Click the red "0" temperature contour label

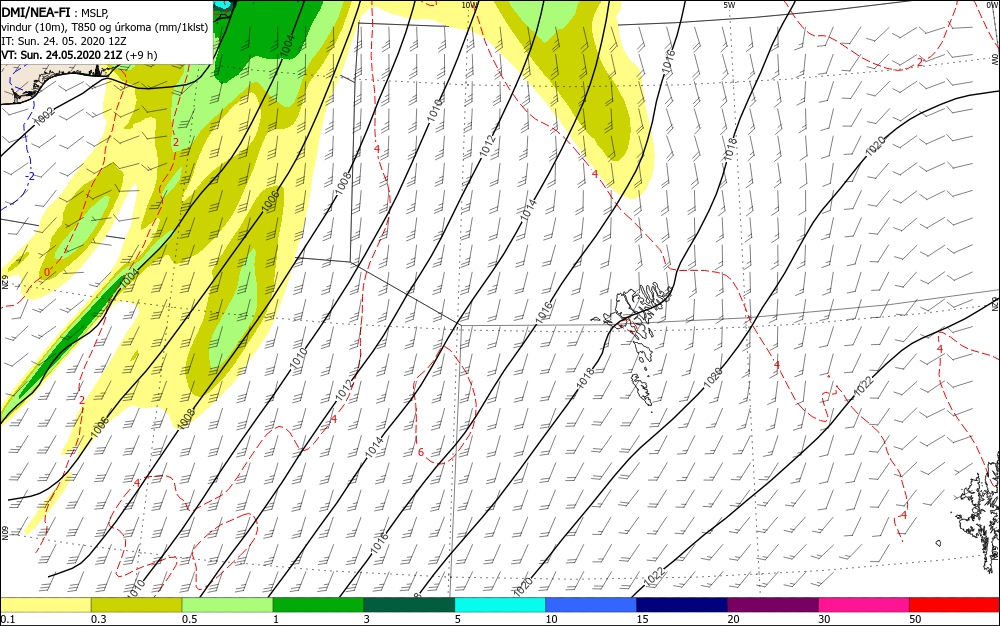(x=47, y=272)
